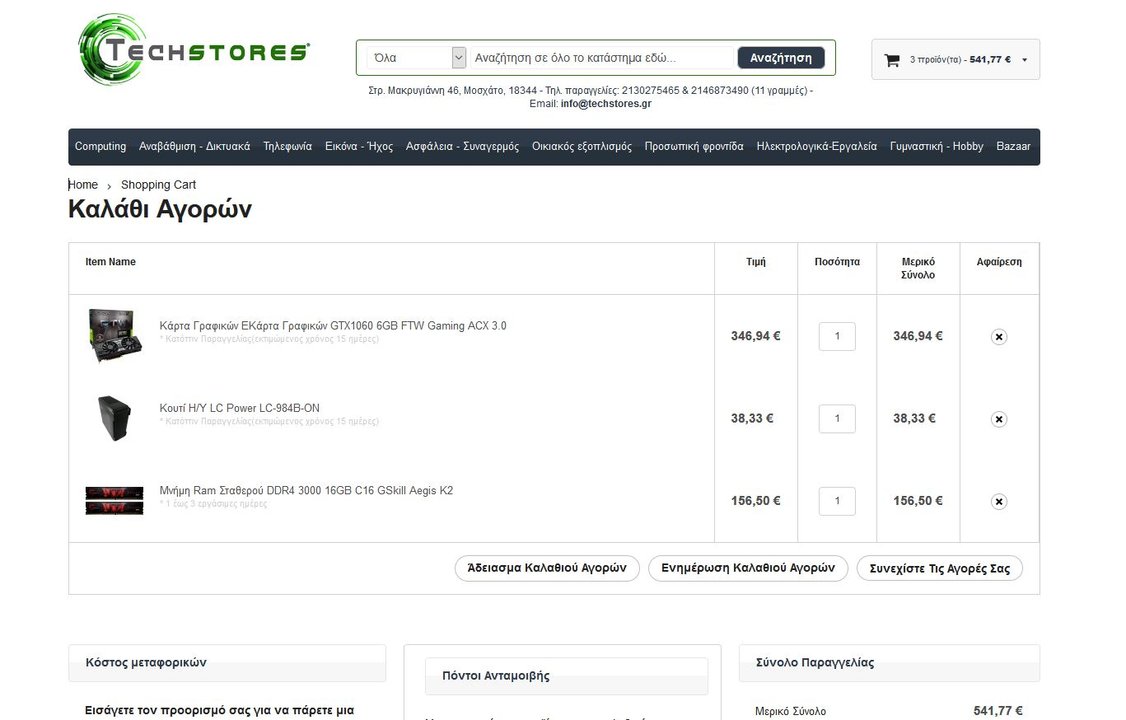Click the Αναζήτηση search button

coord(781,58)
